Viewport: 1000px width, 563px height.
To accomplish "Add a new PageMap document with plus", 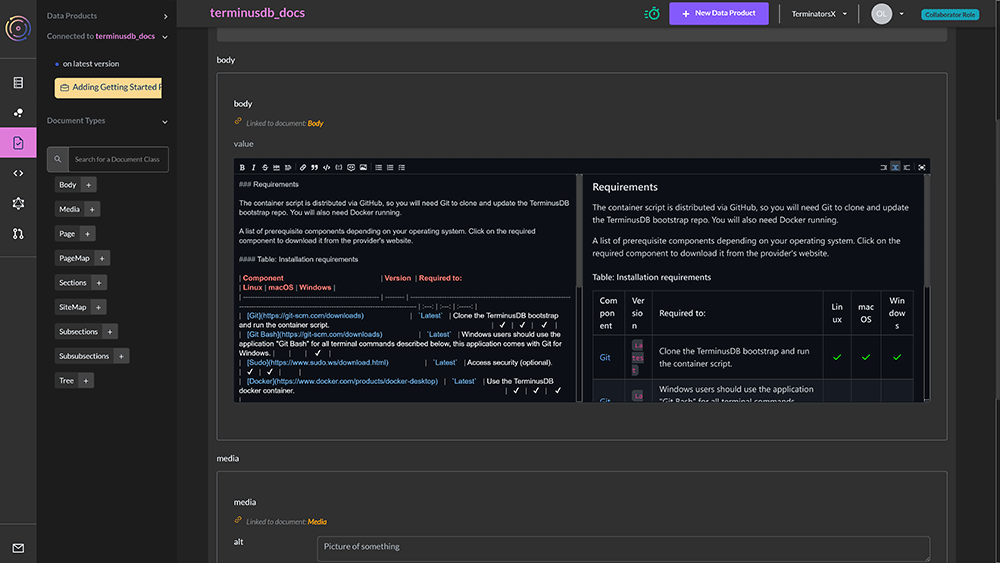I will point(101,258).
